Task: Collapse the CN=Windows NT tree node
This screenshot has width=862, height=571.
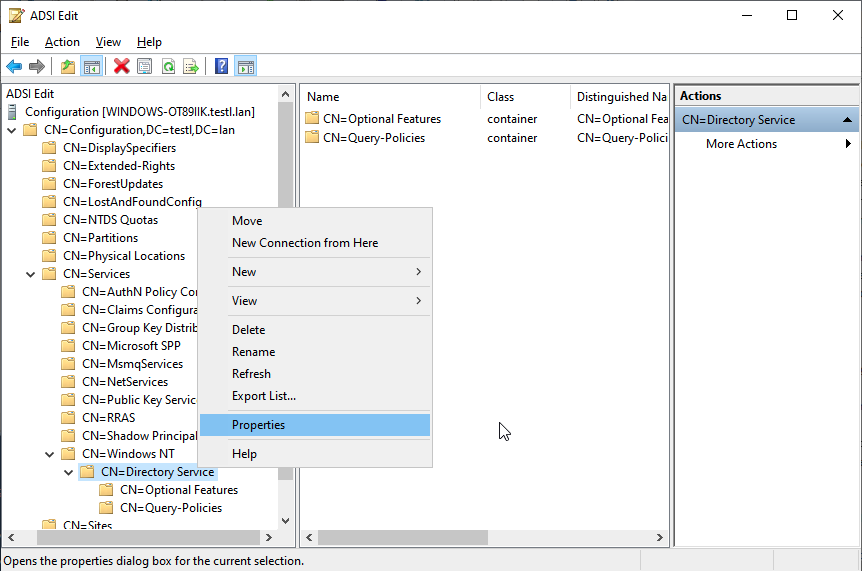Action: click(49, 454)
